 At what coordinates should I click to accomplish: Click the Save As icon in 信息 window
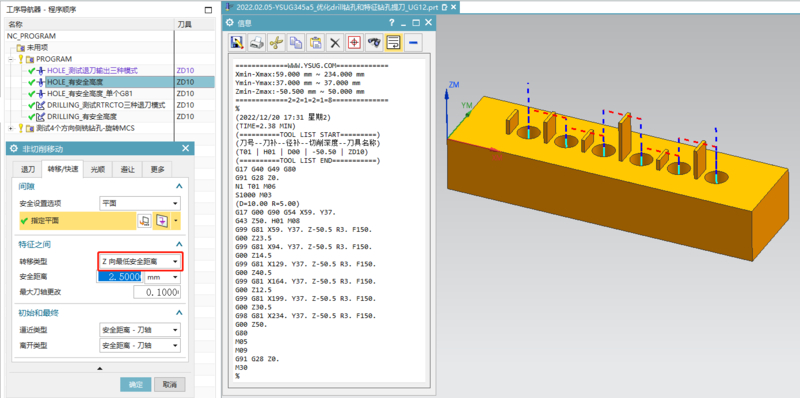237,43
